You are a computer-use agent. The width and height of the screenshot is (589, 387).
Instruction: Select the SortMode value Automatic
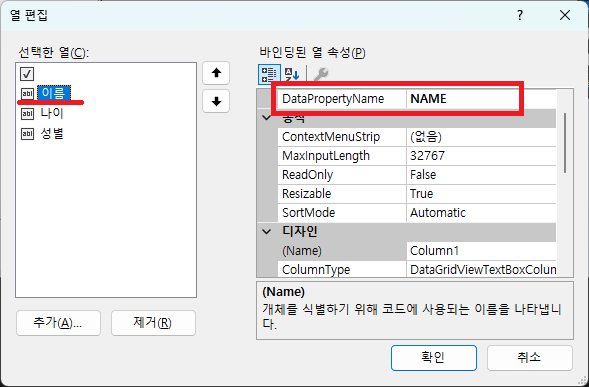[x=481, y=213]
